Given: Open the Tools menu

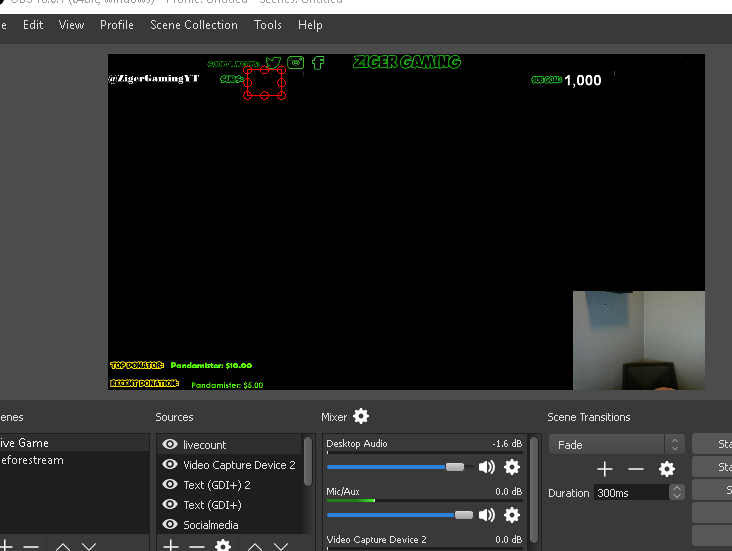Looking at the screenshot, I should (x=267, y=25).
